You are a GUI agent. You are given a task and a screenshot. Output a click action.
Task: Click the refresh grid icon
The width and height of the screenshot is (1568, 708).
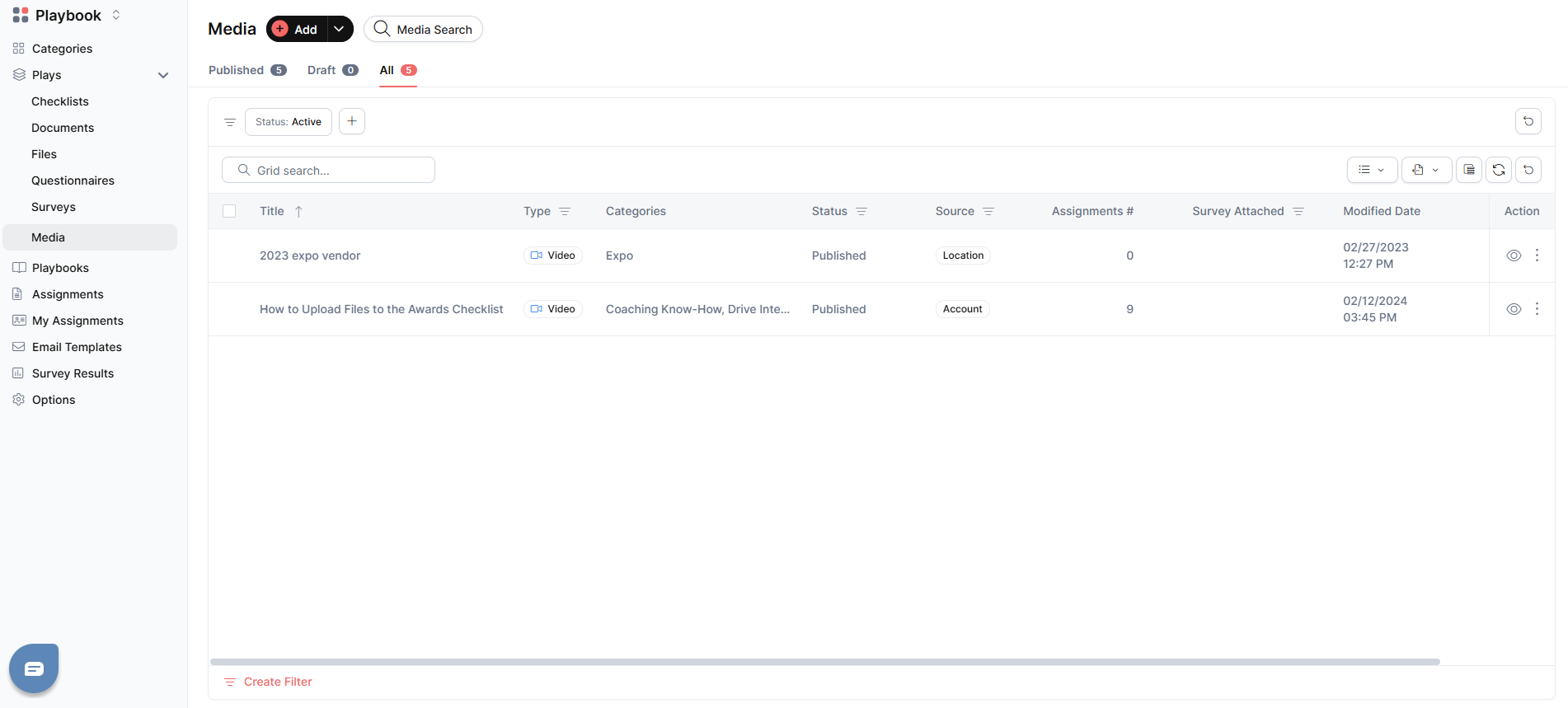click(1498, 170)
